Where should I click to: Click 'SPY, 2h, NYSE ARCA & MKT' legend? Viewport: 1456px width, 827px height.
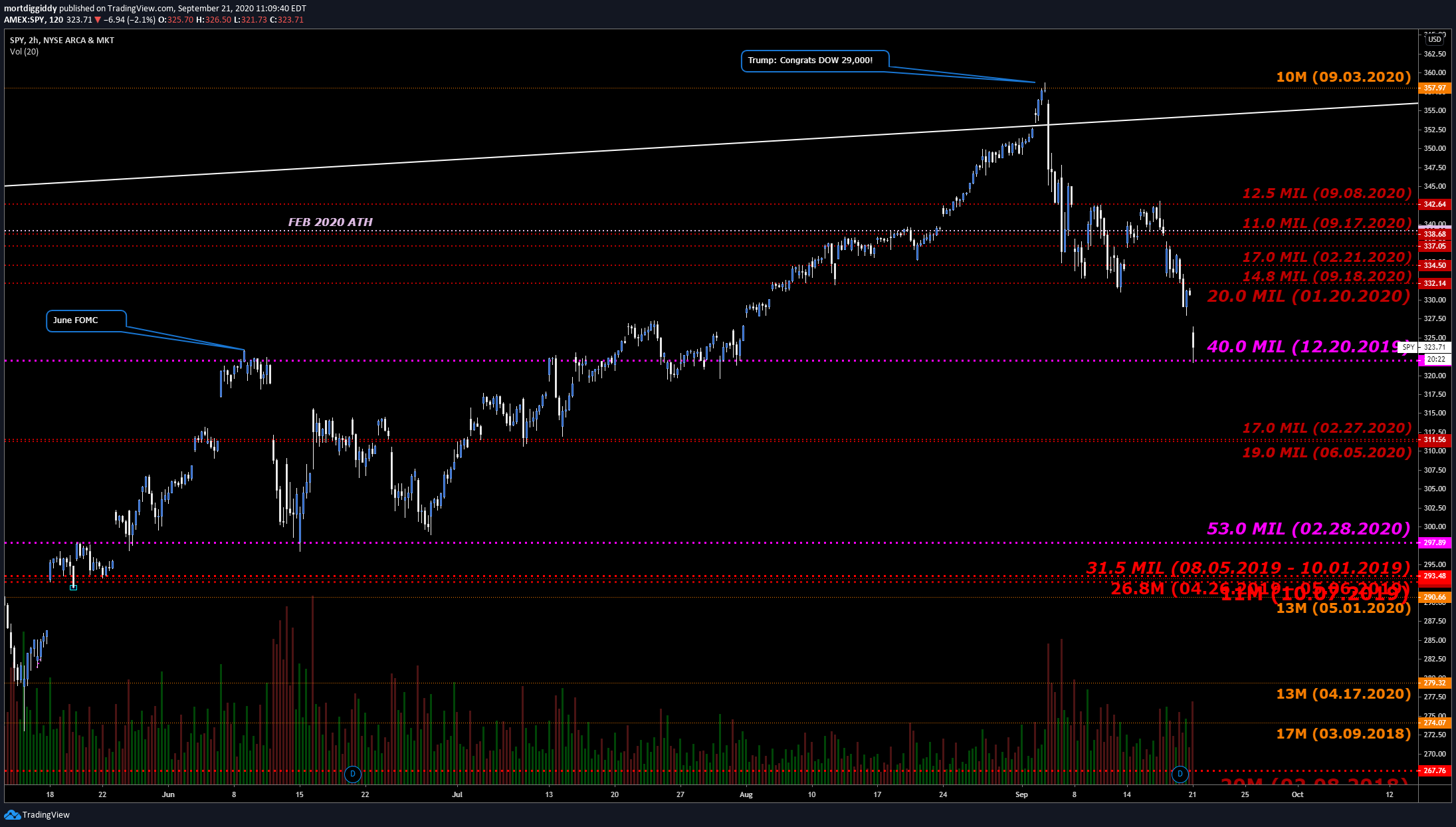[x=62, y=41]
